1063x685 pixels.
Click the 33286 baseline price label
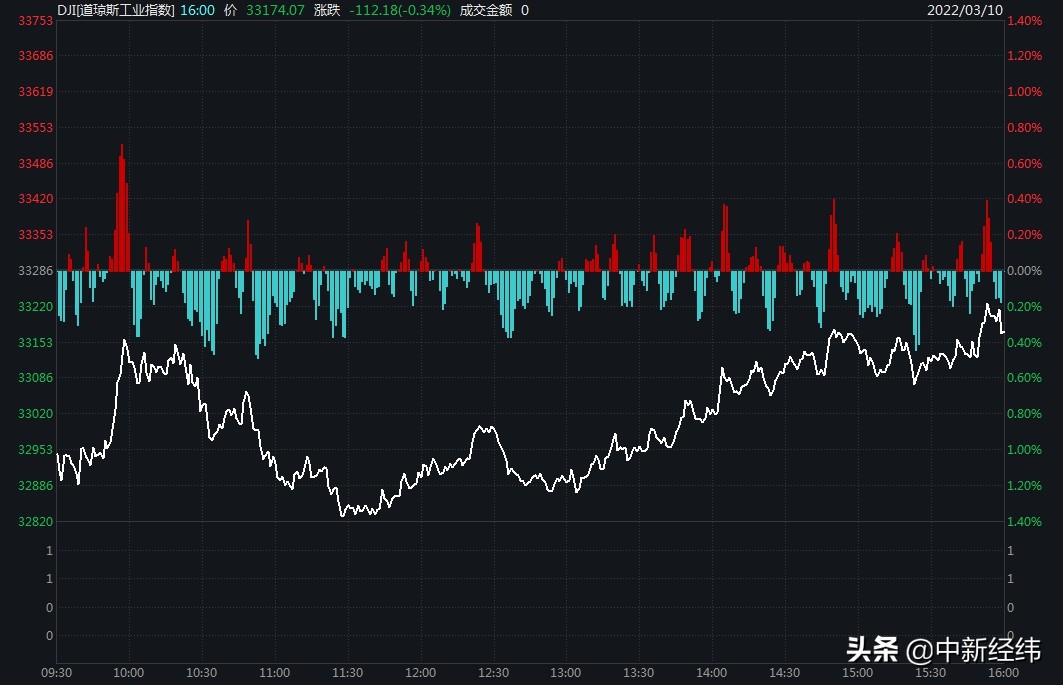36,271
